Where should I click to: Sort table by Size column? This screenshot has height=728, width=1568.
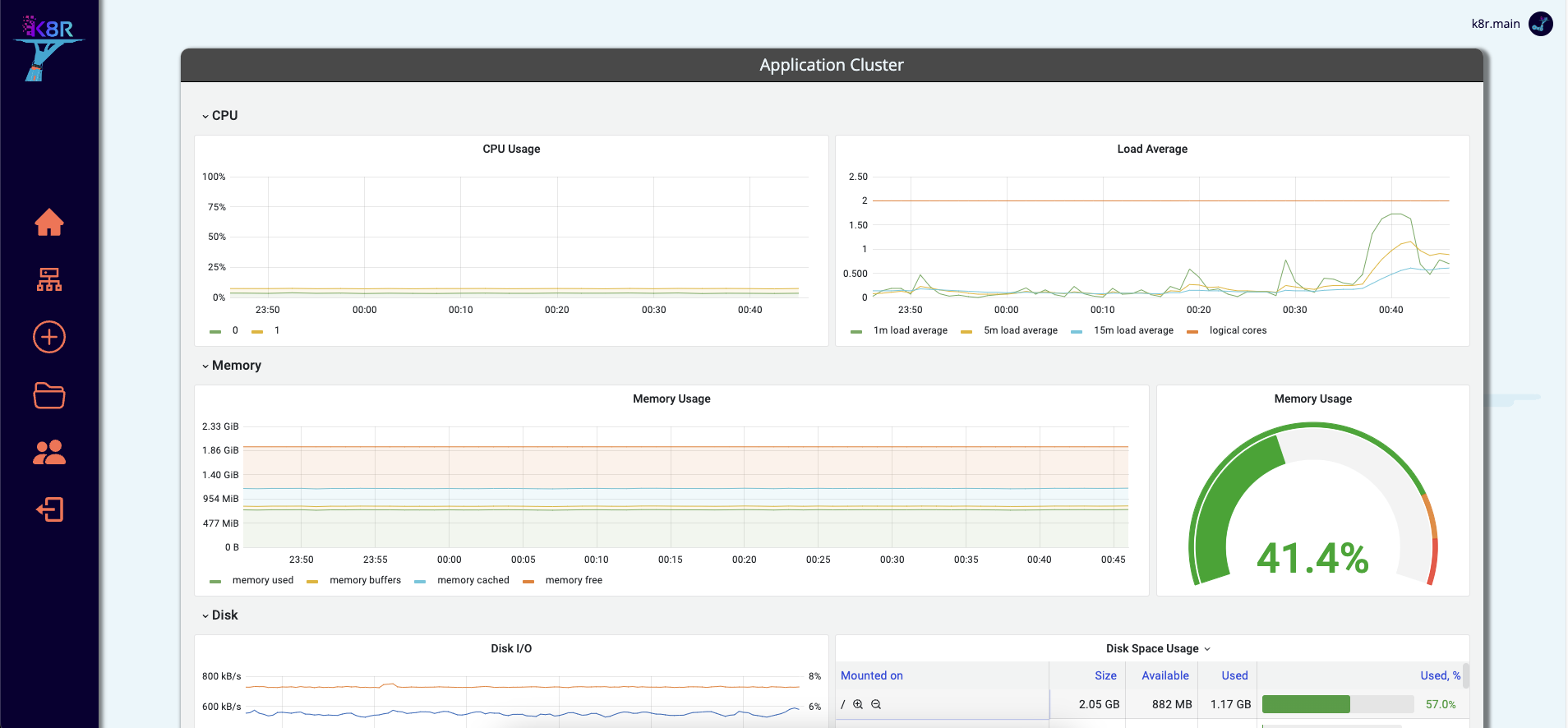[x=1105, y=675]
